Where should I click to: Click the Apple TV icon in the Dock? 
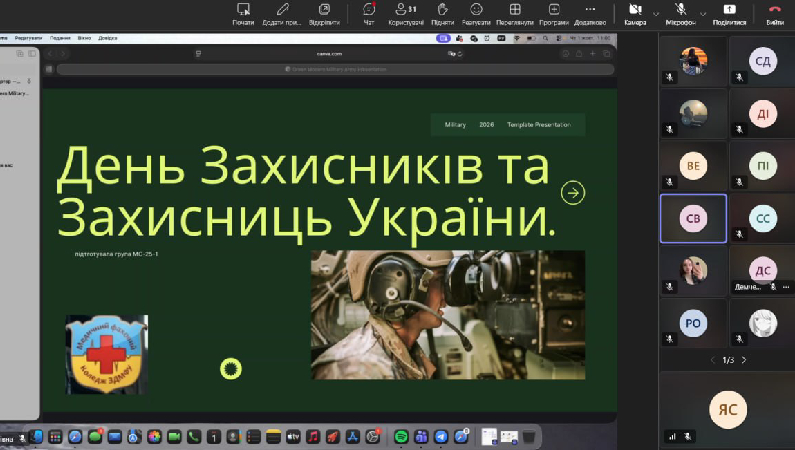pyautogui.click(x=293, y=436)
